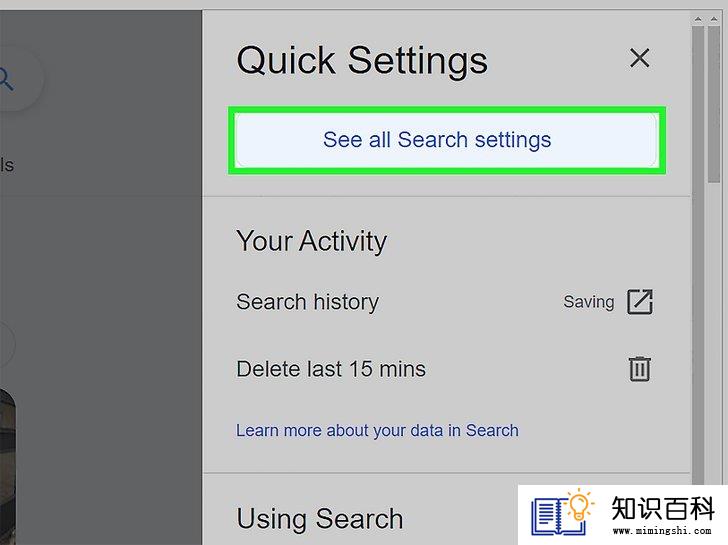Click the partially visible 'ls' tab
The image size is (728, 545).
(7, 165)
